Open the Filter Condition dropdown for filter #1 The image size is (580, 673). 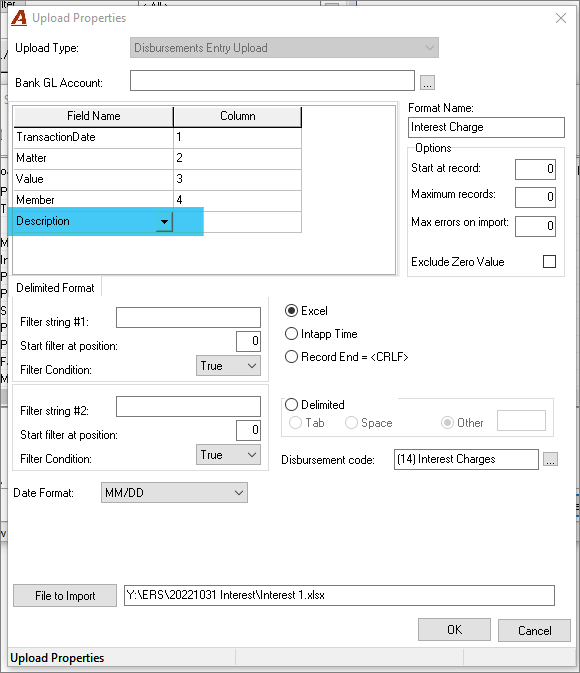228,366
